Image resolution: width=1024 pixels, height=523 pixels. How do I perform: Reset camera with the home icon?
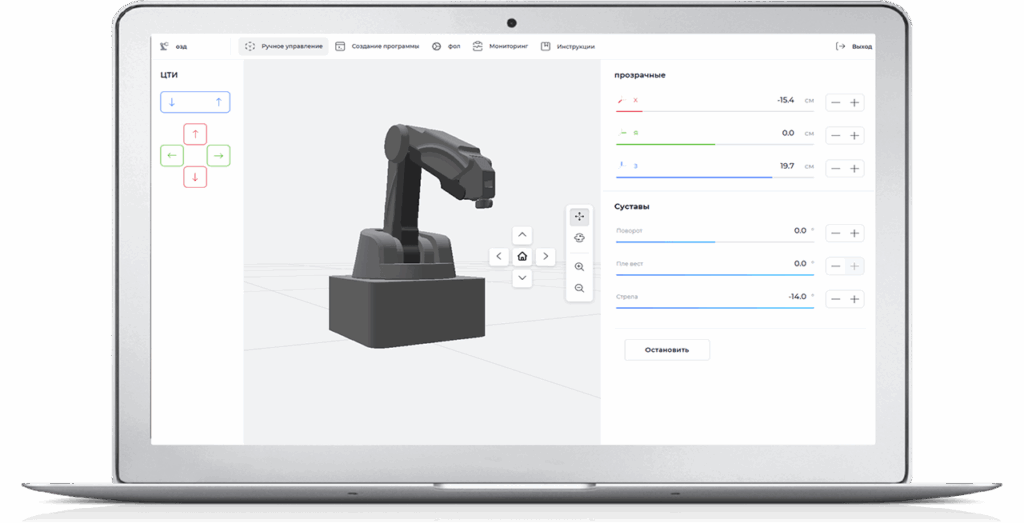coord(522,257)
